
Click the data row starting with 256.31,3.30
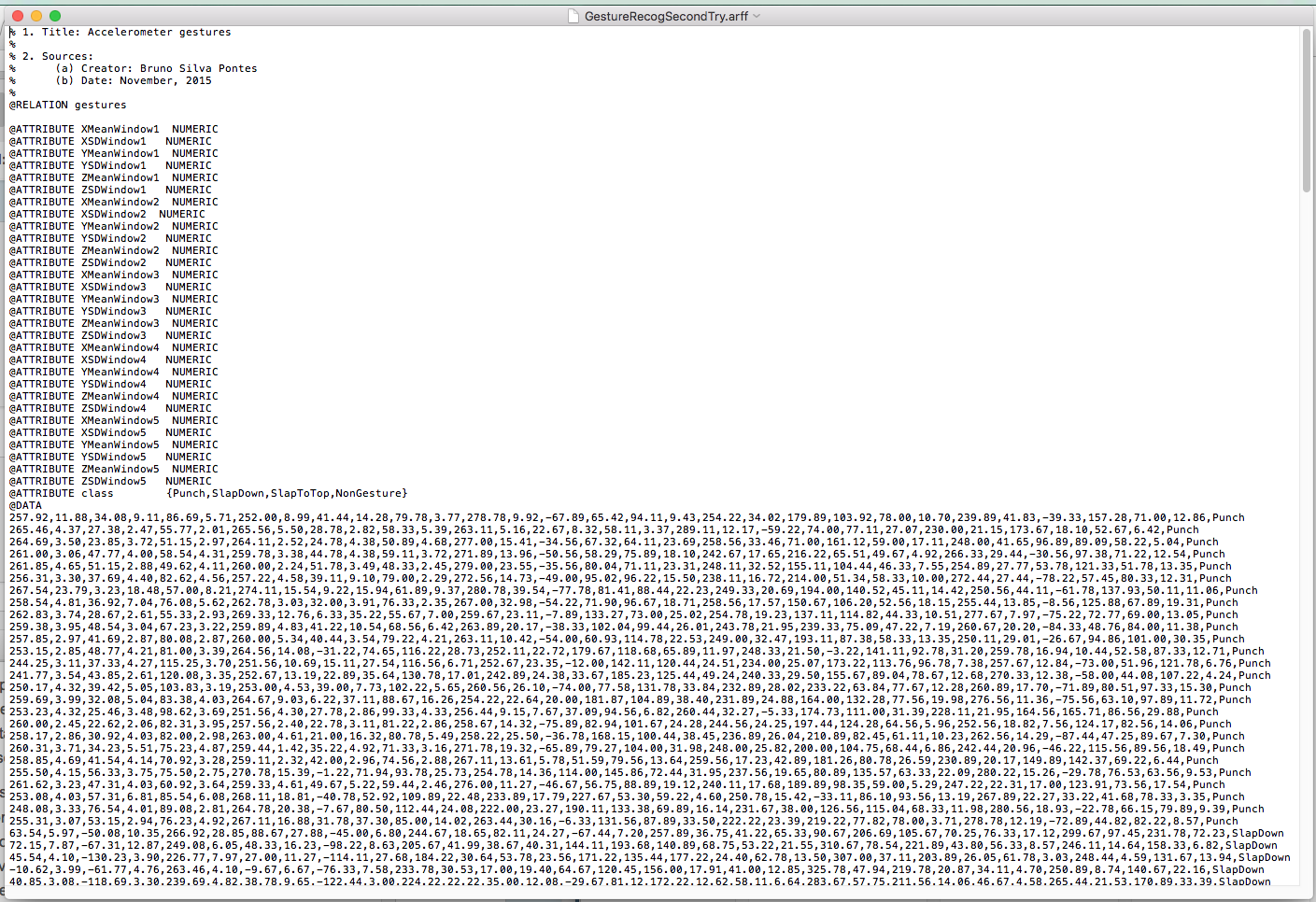(620, 578)
